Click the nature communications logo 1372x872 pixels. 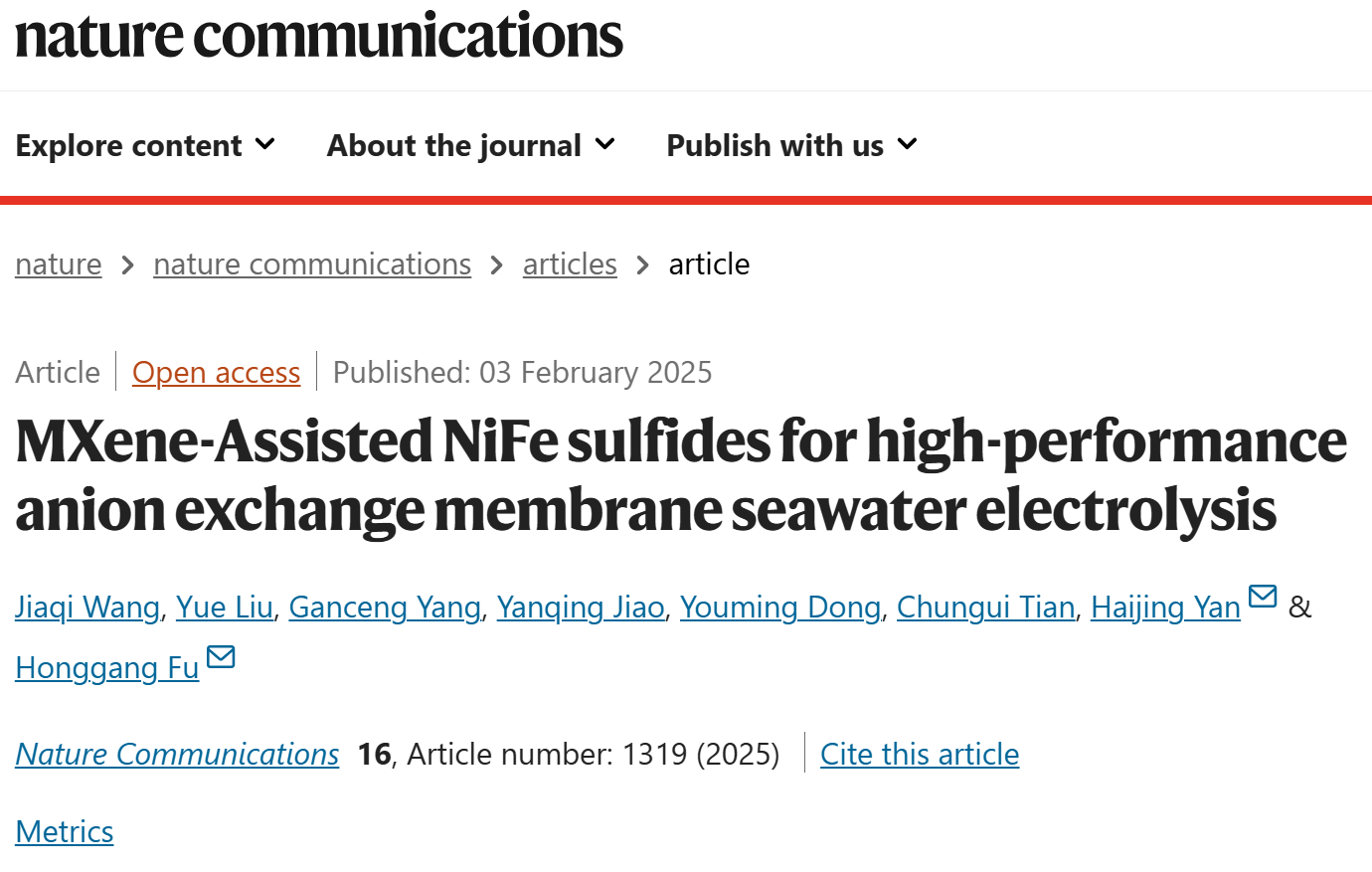(319, 36)
